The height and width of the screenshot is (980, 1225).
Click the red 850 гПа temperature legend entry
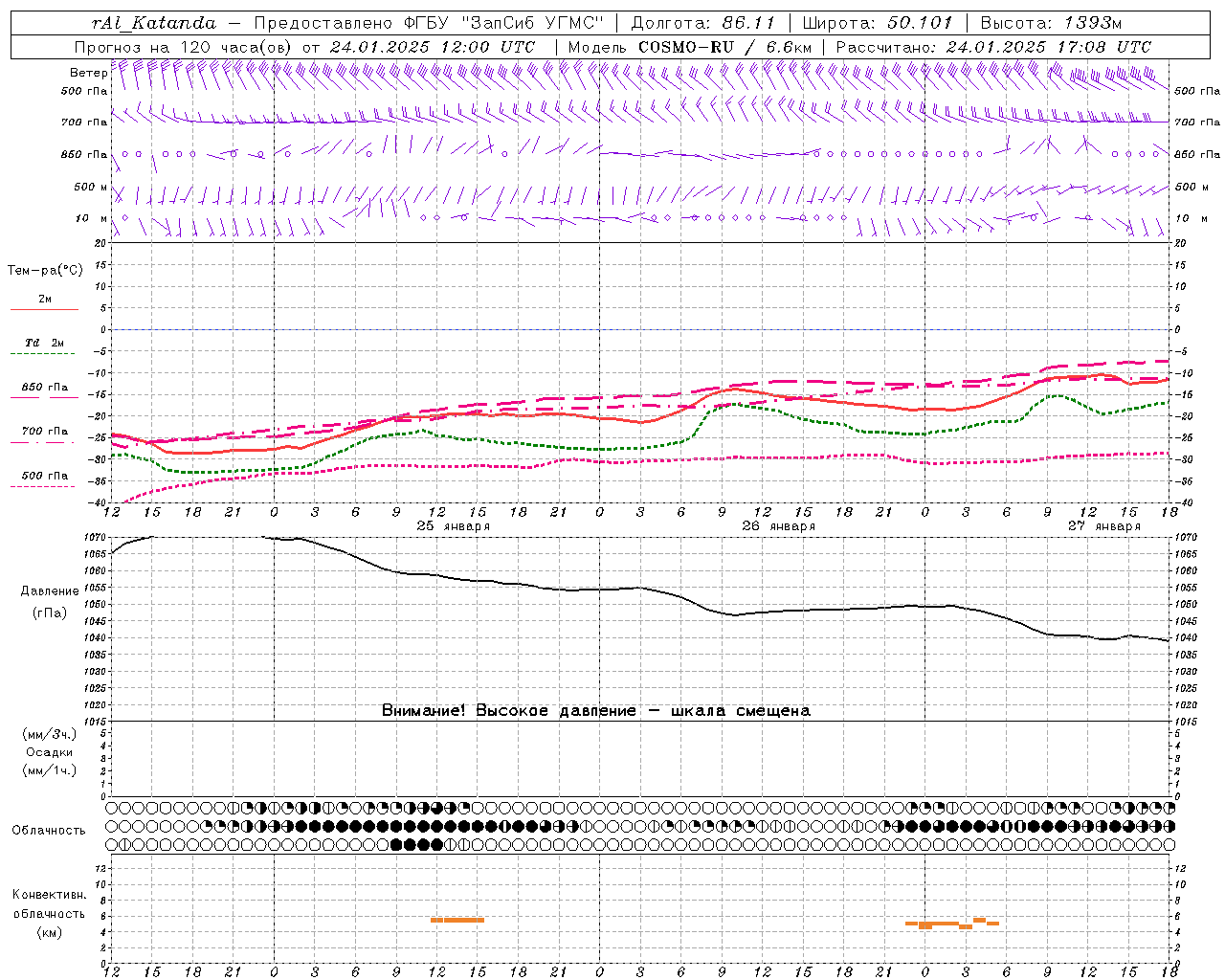coord(43,391)
